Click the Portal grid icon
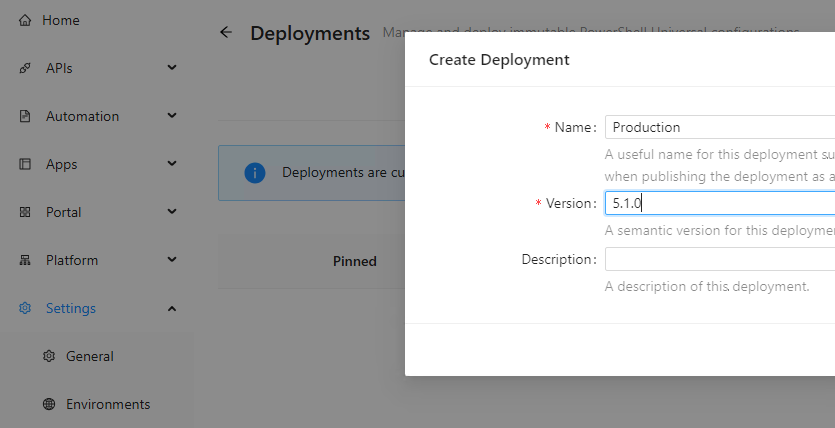Image resolution: width=835 pixels, height=428 pixels. [x=25, y=212]
